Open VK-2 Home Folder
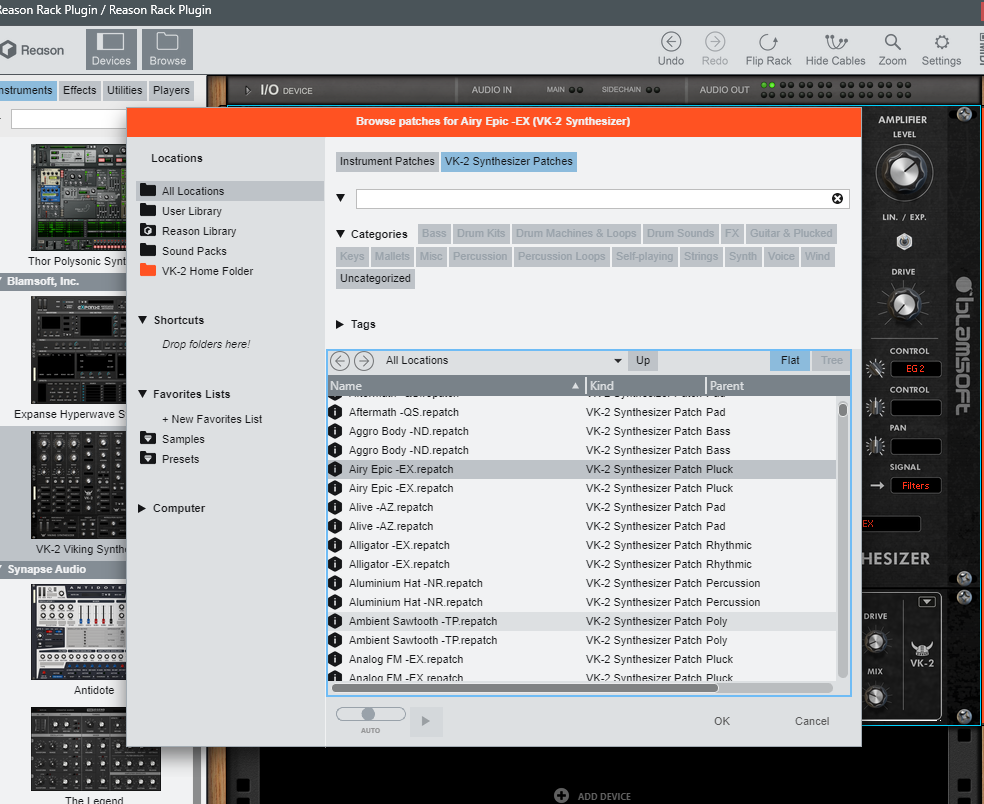The width and height of the screenshot is (984, 804). (207, 271)
